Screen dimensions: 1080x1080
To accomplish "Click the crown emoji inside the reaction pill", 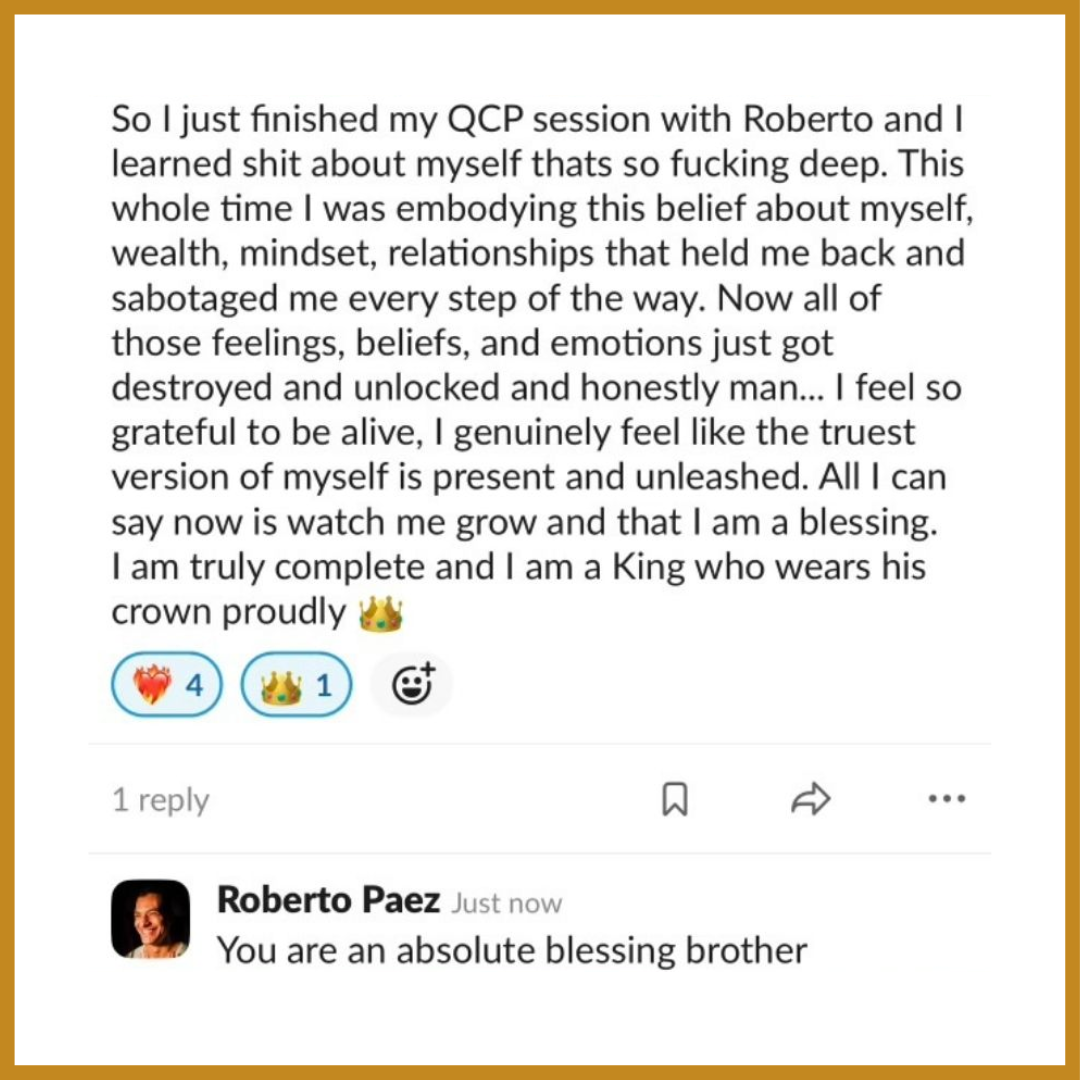I will (281, 687).
